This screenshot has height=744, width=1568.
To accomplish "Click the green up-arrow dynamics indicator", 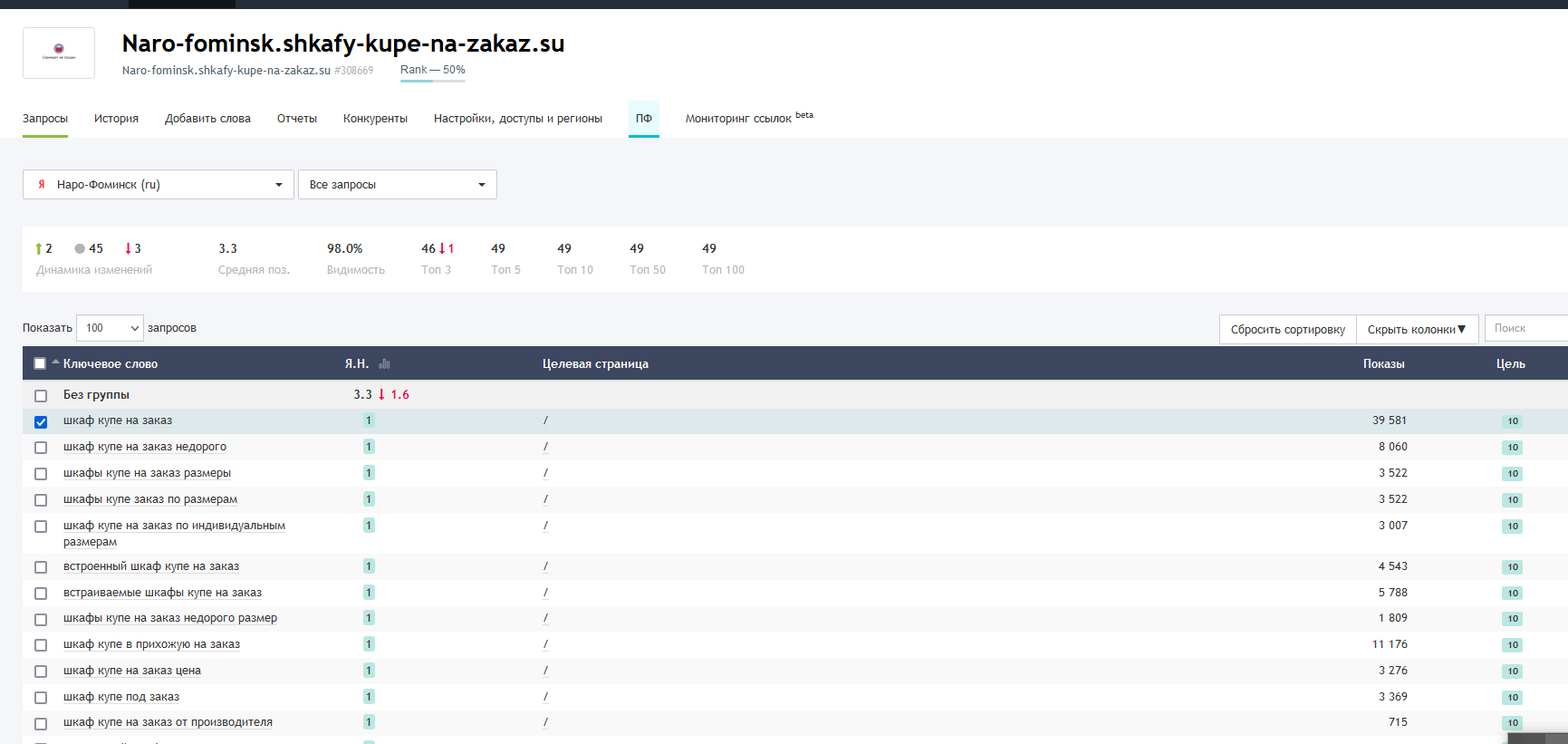I will 43,248.
